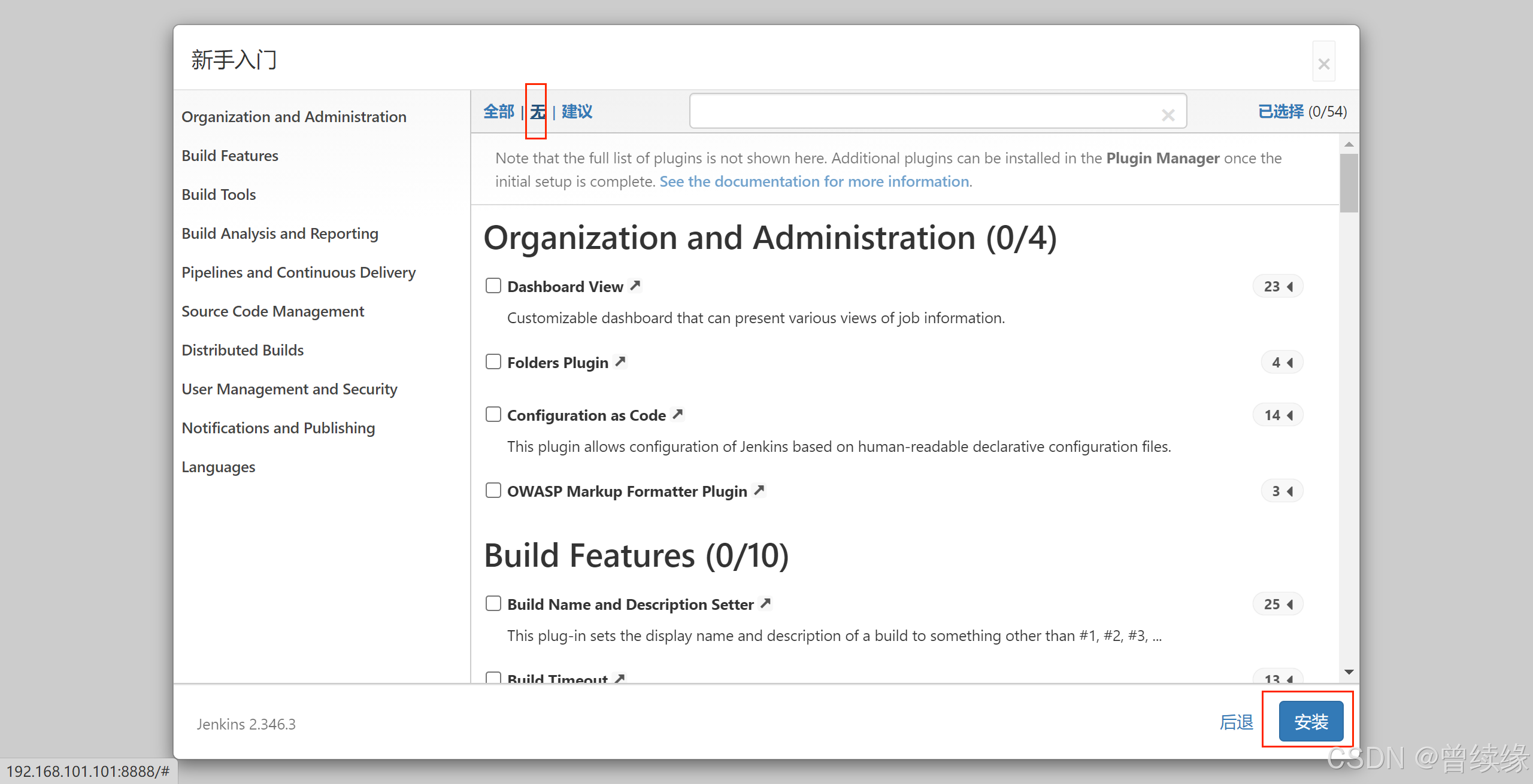The width and height of the screenshot is (1533, 784).
Task: Click the Jenkins 2.346.3 version text
Action: pos(246,724)
